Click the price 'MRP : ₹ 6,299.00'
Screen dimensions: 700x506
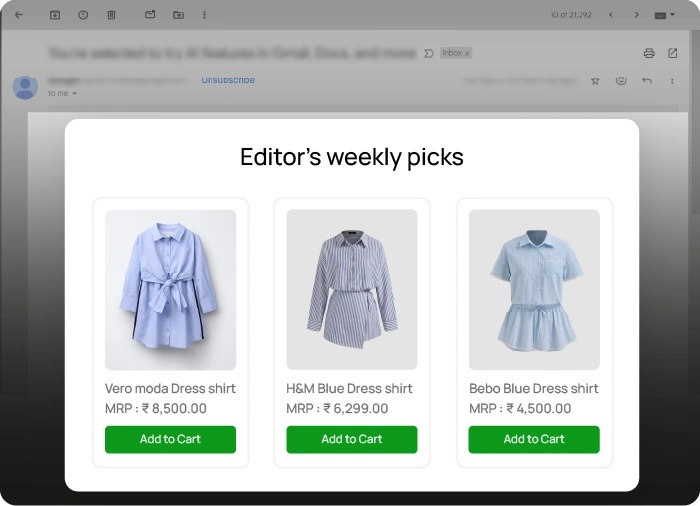[x=337, y=409]
